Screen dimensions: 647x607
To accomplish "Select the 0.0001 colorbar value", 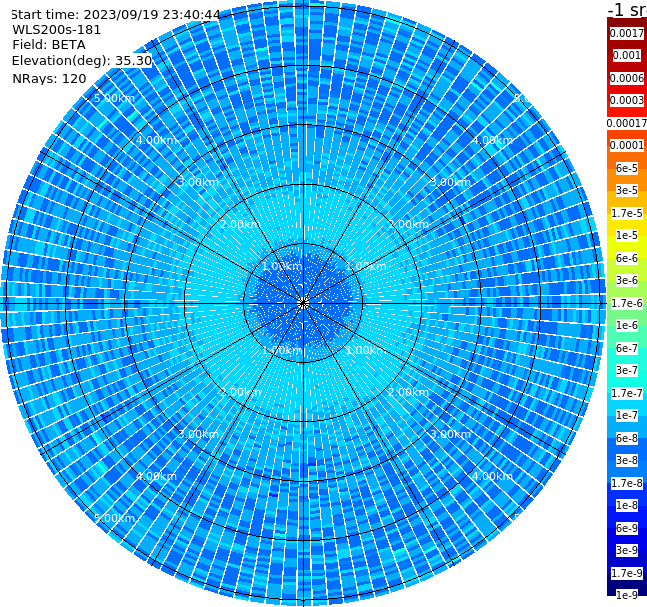I will click(627, 145).
